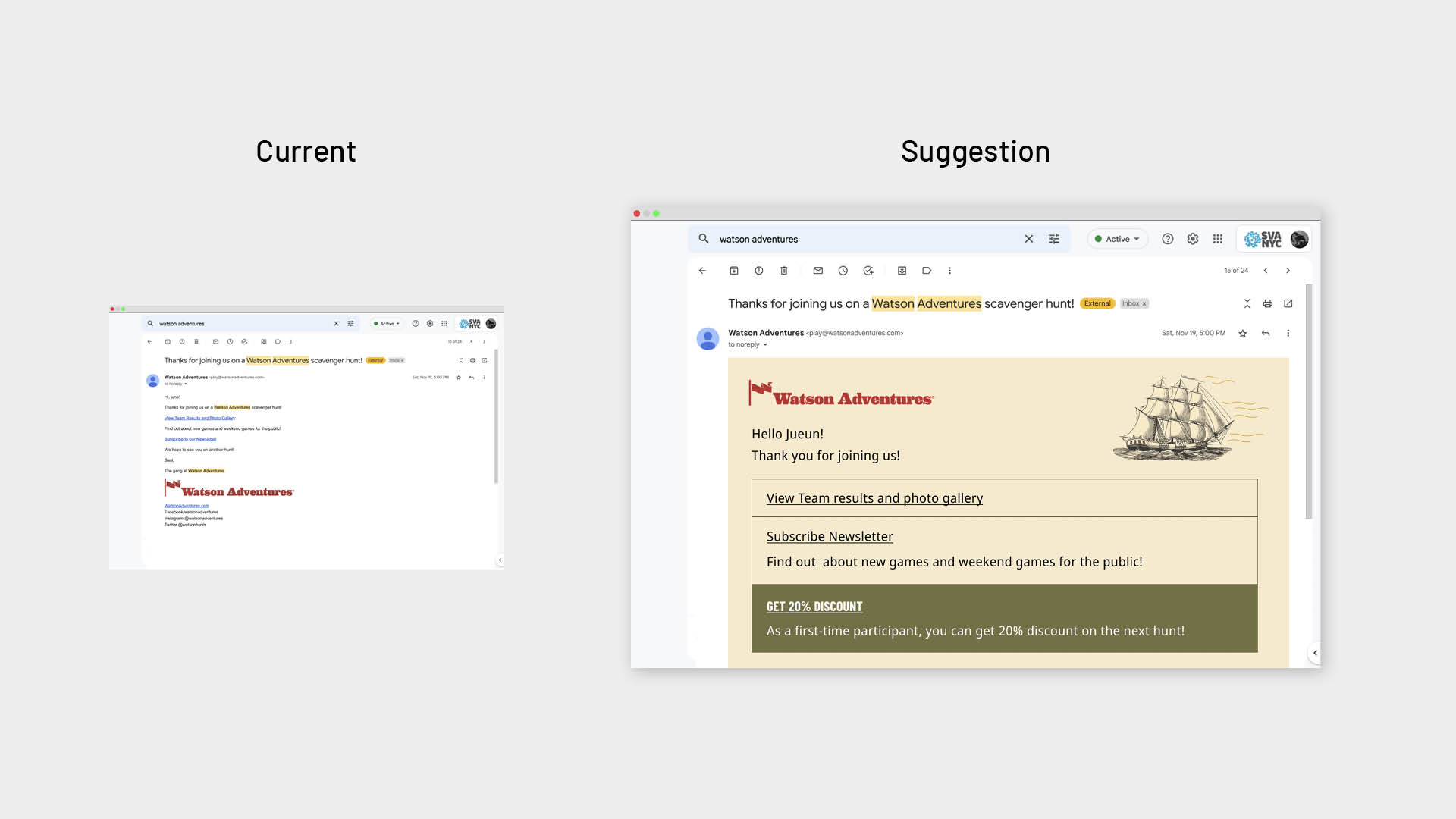
Task: Click the vertical scrollbar in the Suggestion window
Action: point(1309,402)
